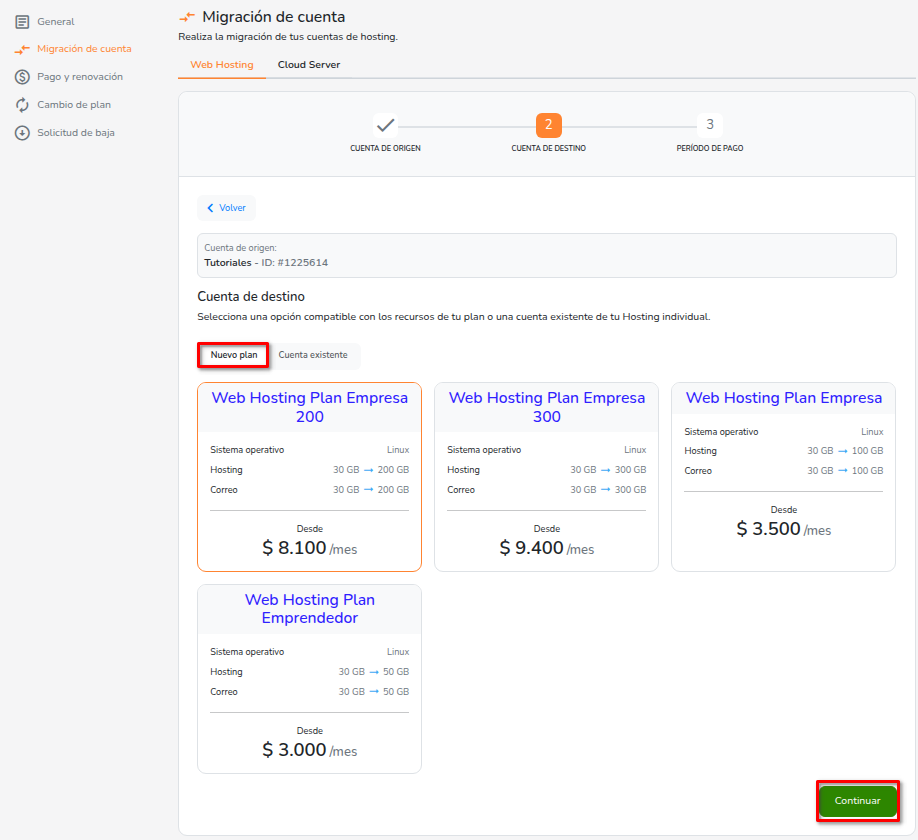Open Cambio de plan sidebar item
Image resolution: width=918 pixels, height=840 pixels.
coord(74,105)
